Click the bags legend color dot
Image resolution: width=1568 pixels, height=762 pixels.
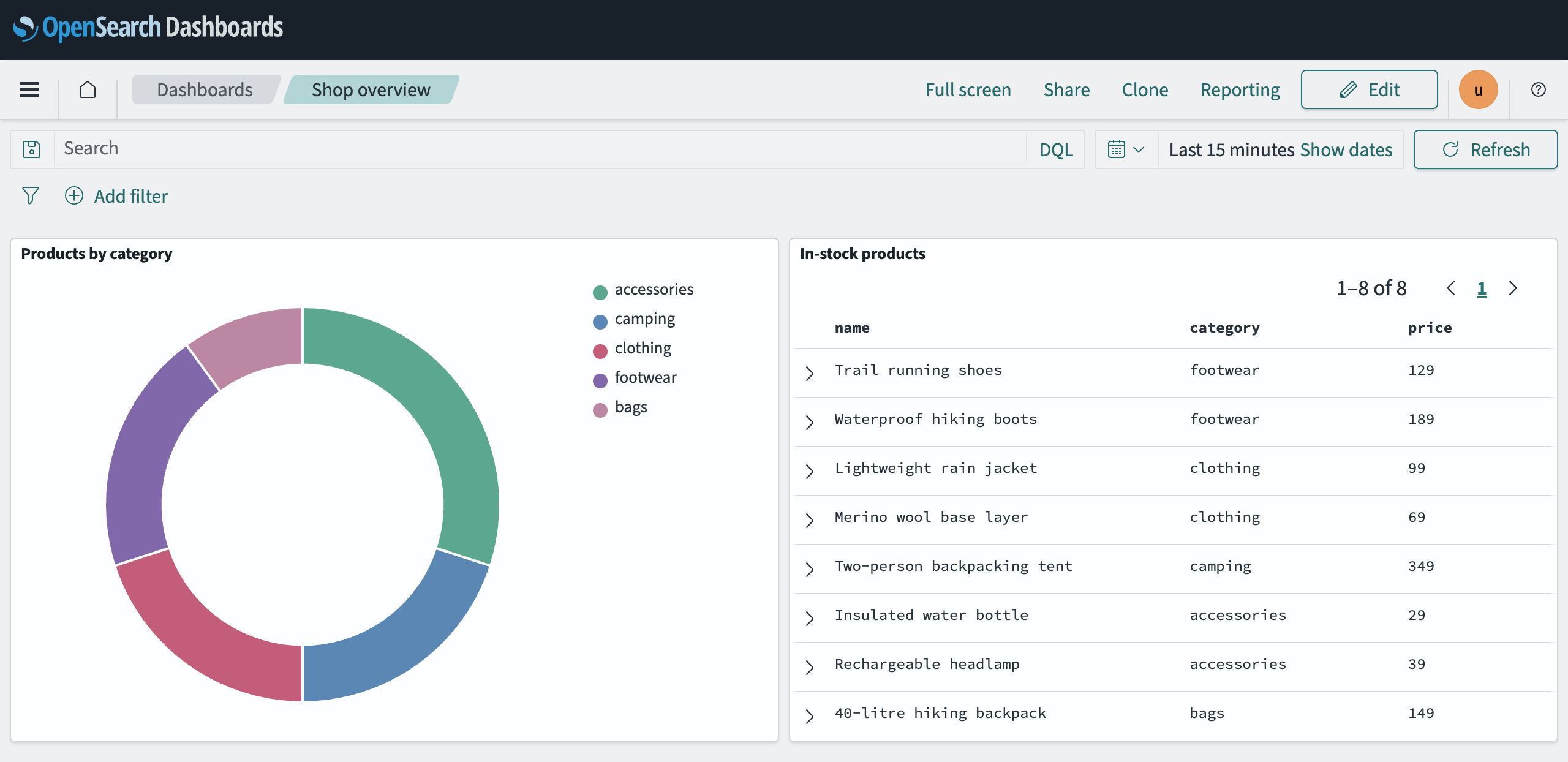[x=600, y=410]
